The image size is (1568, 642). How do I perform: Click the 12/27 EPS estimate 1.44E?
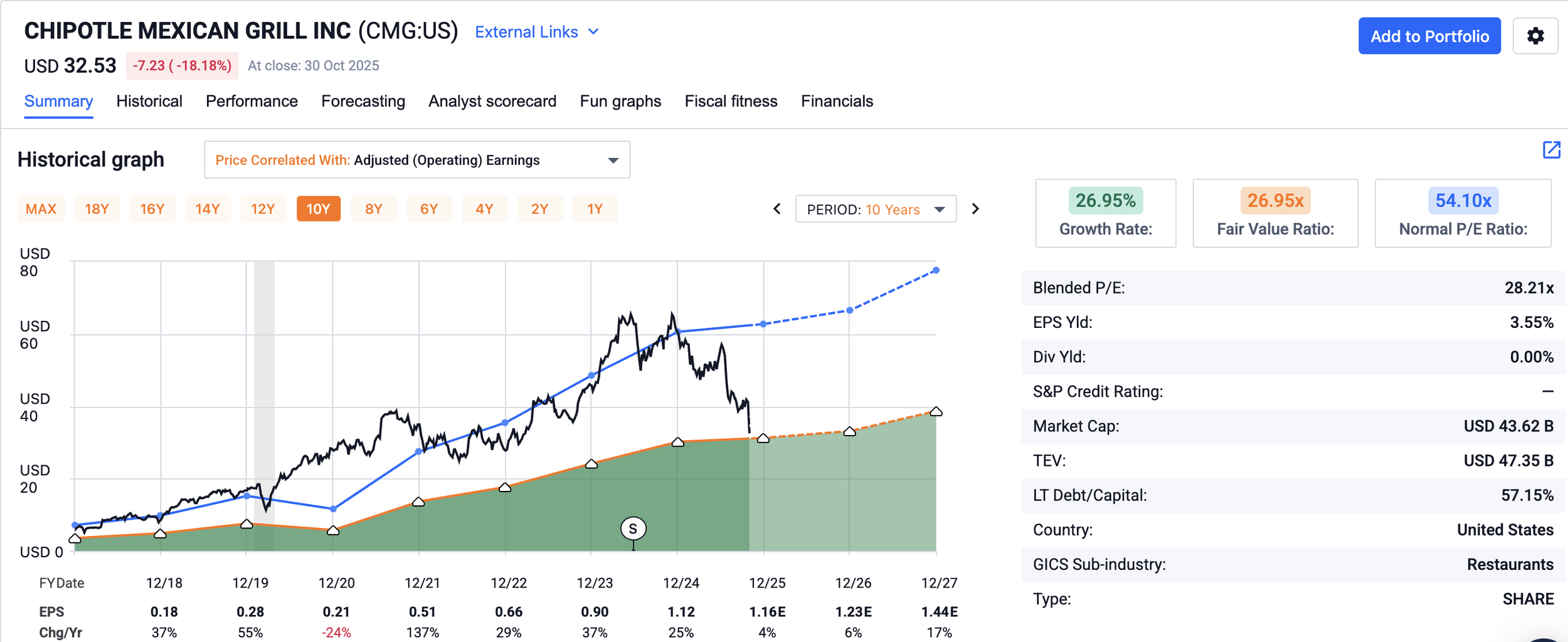(940, 612)
